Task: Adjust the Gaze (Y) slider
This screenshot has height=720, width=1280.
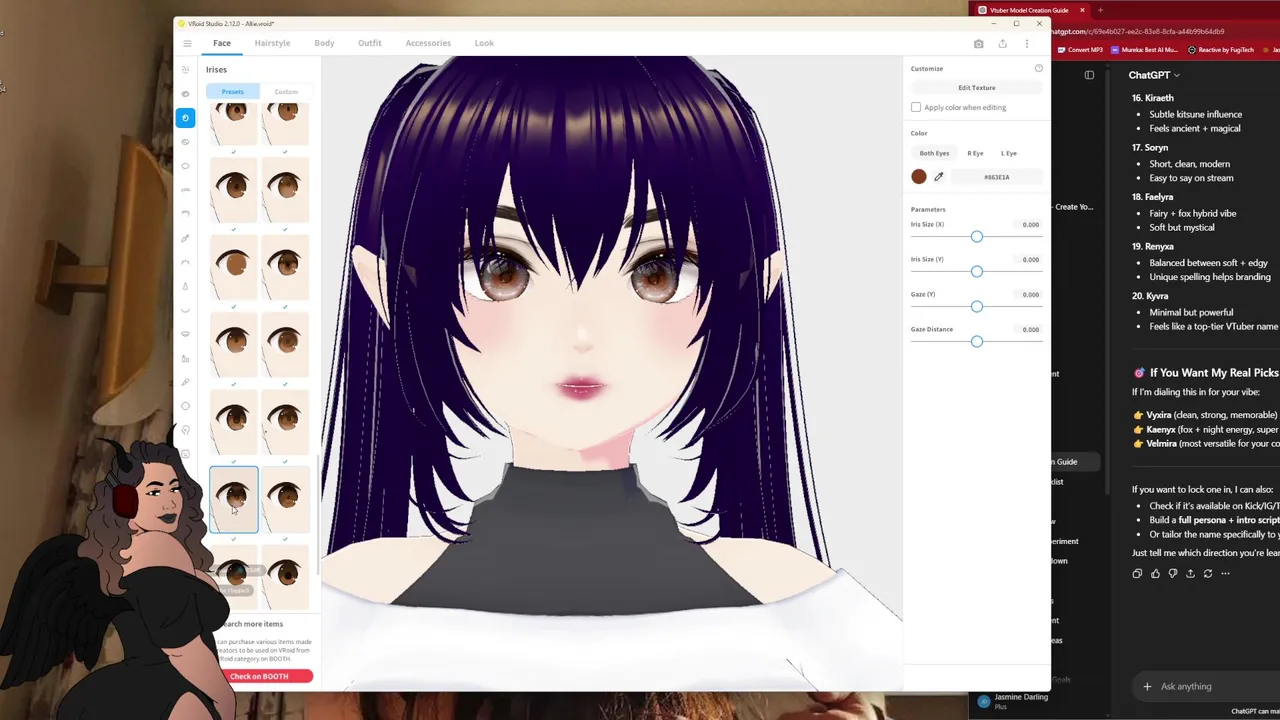Action: click(976, 307)
